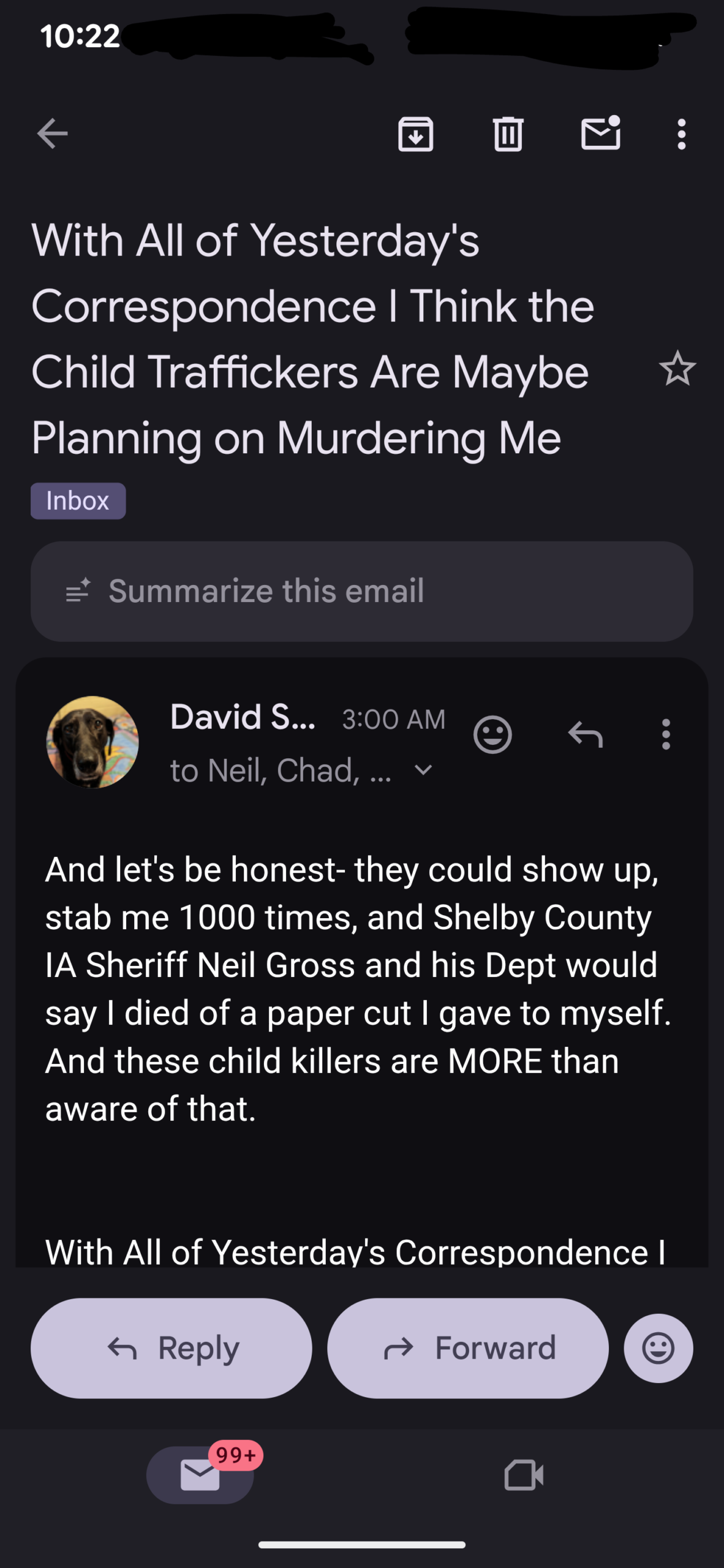Add emoji reaction in message header

tap(492, 734)
